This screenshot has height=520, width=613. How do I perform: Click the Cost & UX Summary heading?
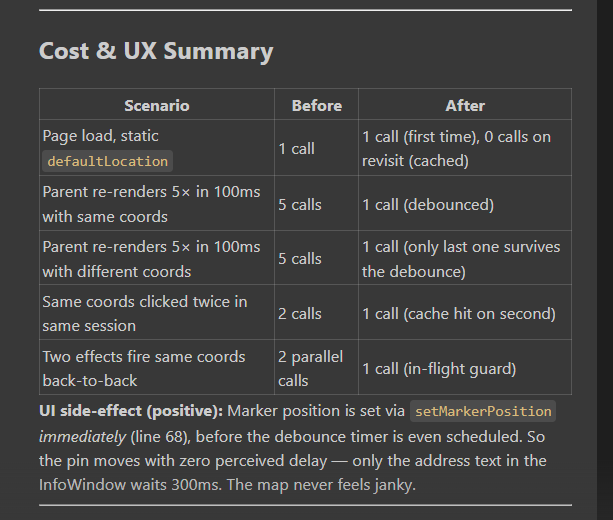coord(156,51)
